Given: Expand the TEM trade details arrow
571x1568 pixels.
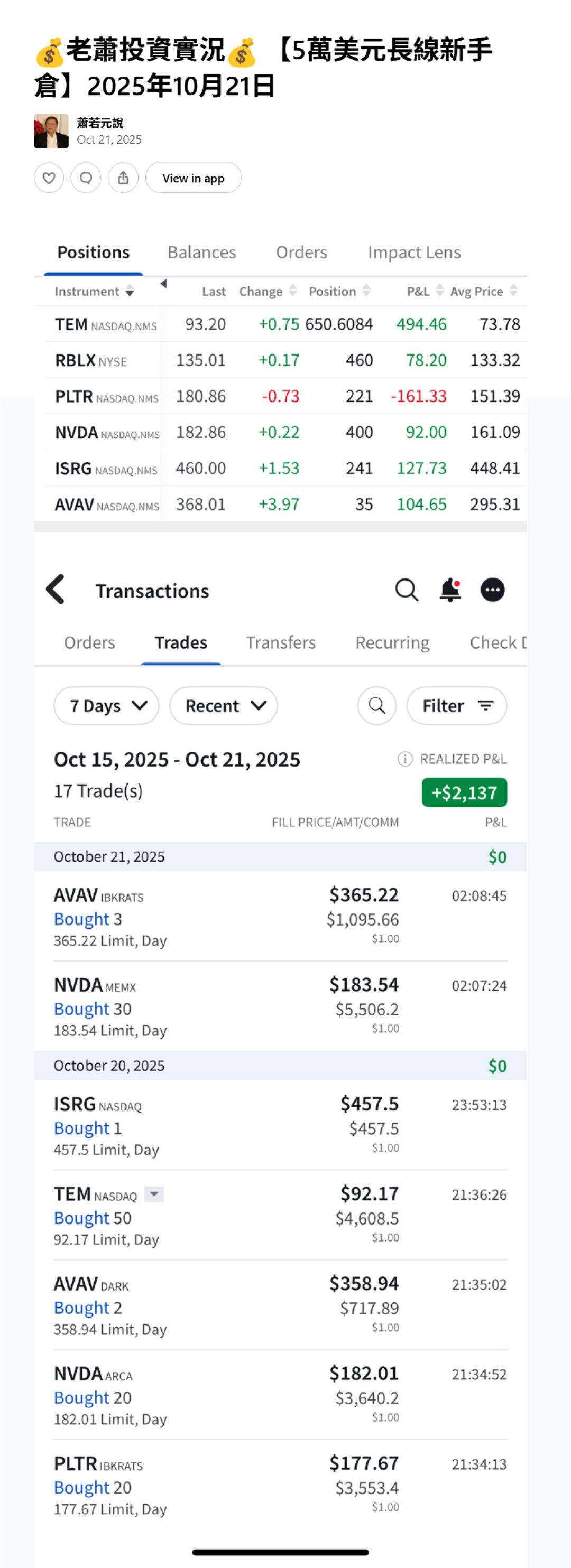Looking at the screenshot, I should coord(154,1194).
